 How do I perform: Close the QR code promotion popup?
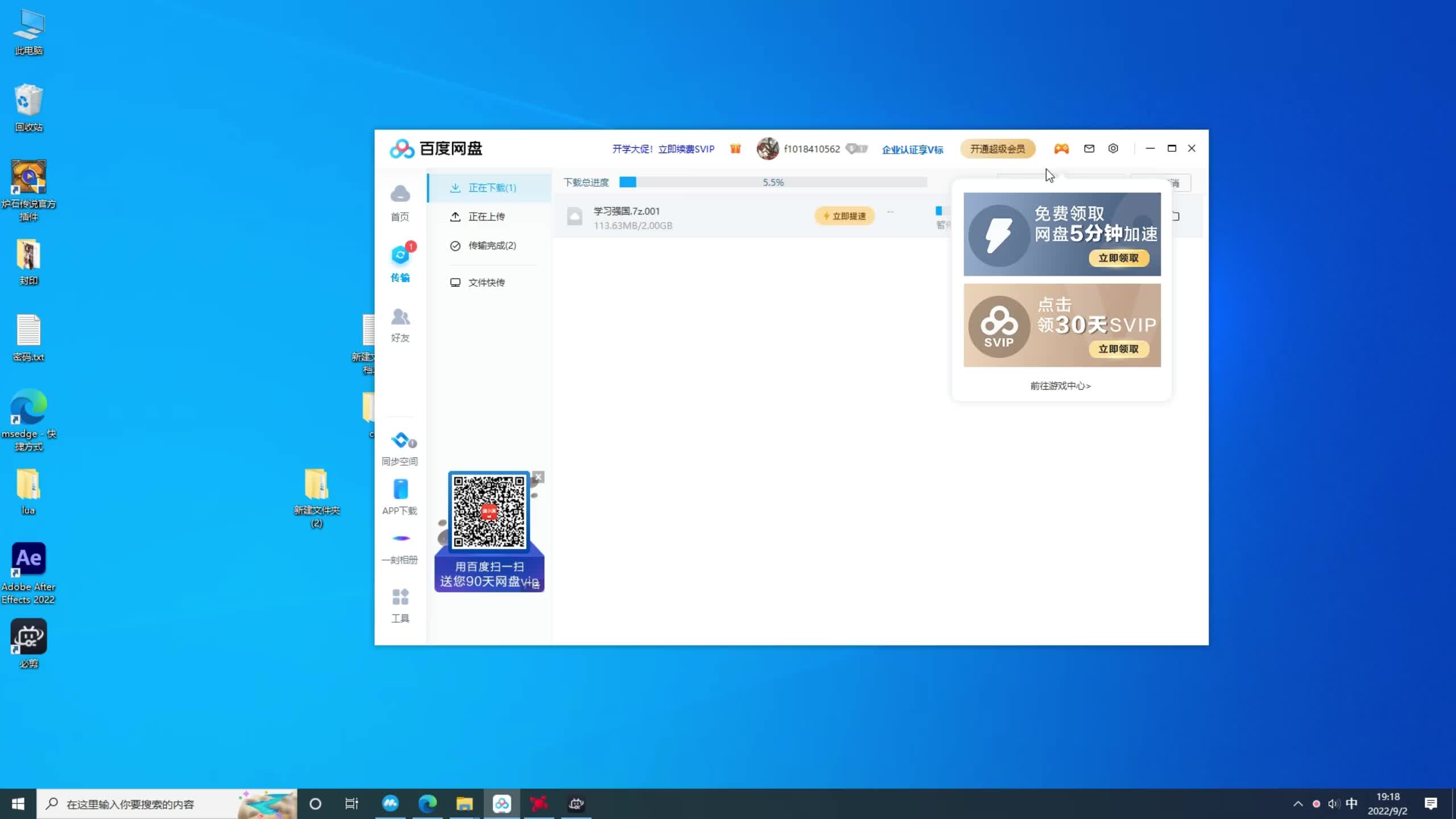pos(539,477)
